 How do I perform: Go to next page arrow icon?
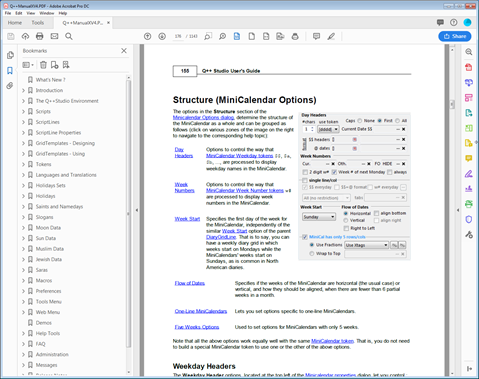tap(162, 36)
